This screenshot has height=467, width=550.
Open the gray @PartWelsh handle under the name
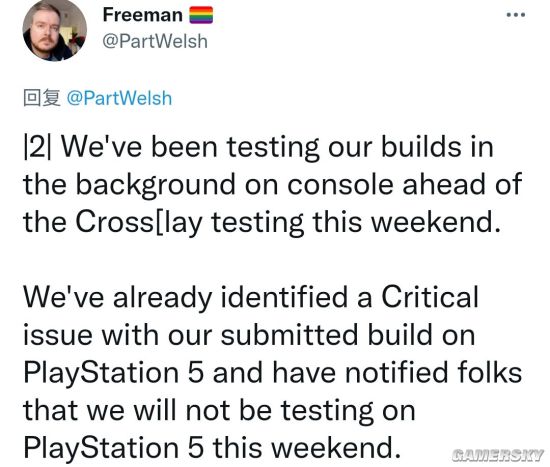[x=155, y=41]
